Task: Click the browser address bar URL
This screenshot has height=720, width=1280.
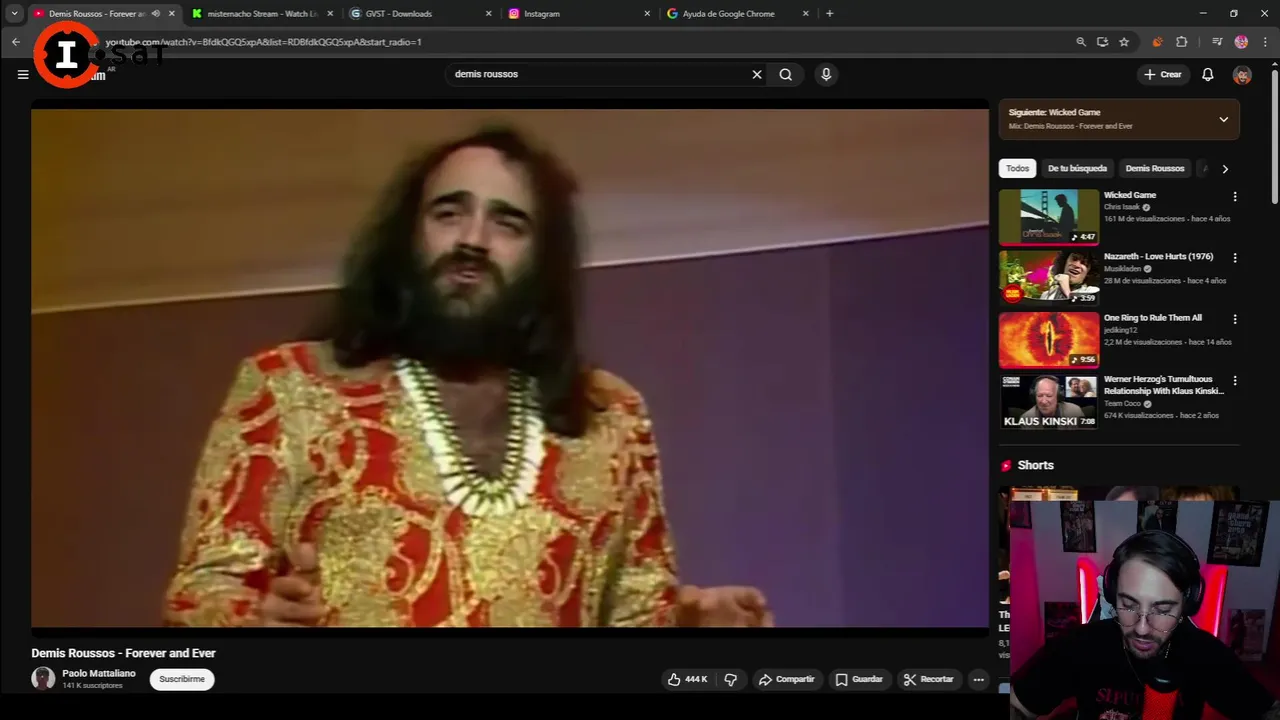Action: (264, 42)
